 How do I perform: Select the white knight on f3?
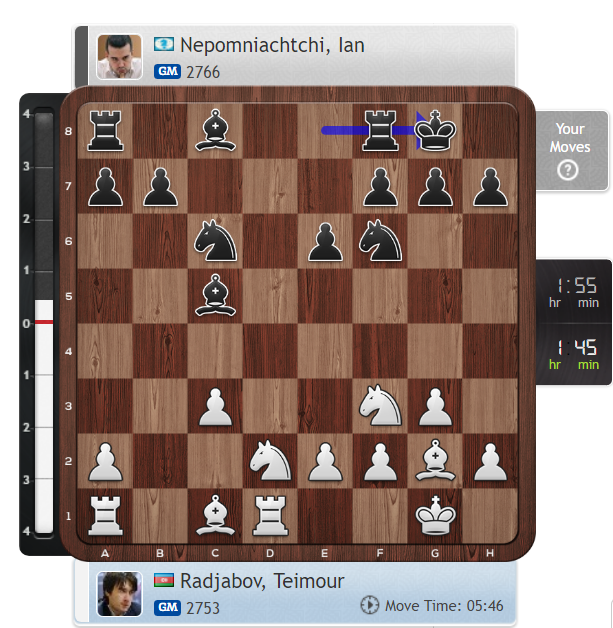(380, 405)
